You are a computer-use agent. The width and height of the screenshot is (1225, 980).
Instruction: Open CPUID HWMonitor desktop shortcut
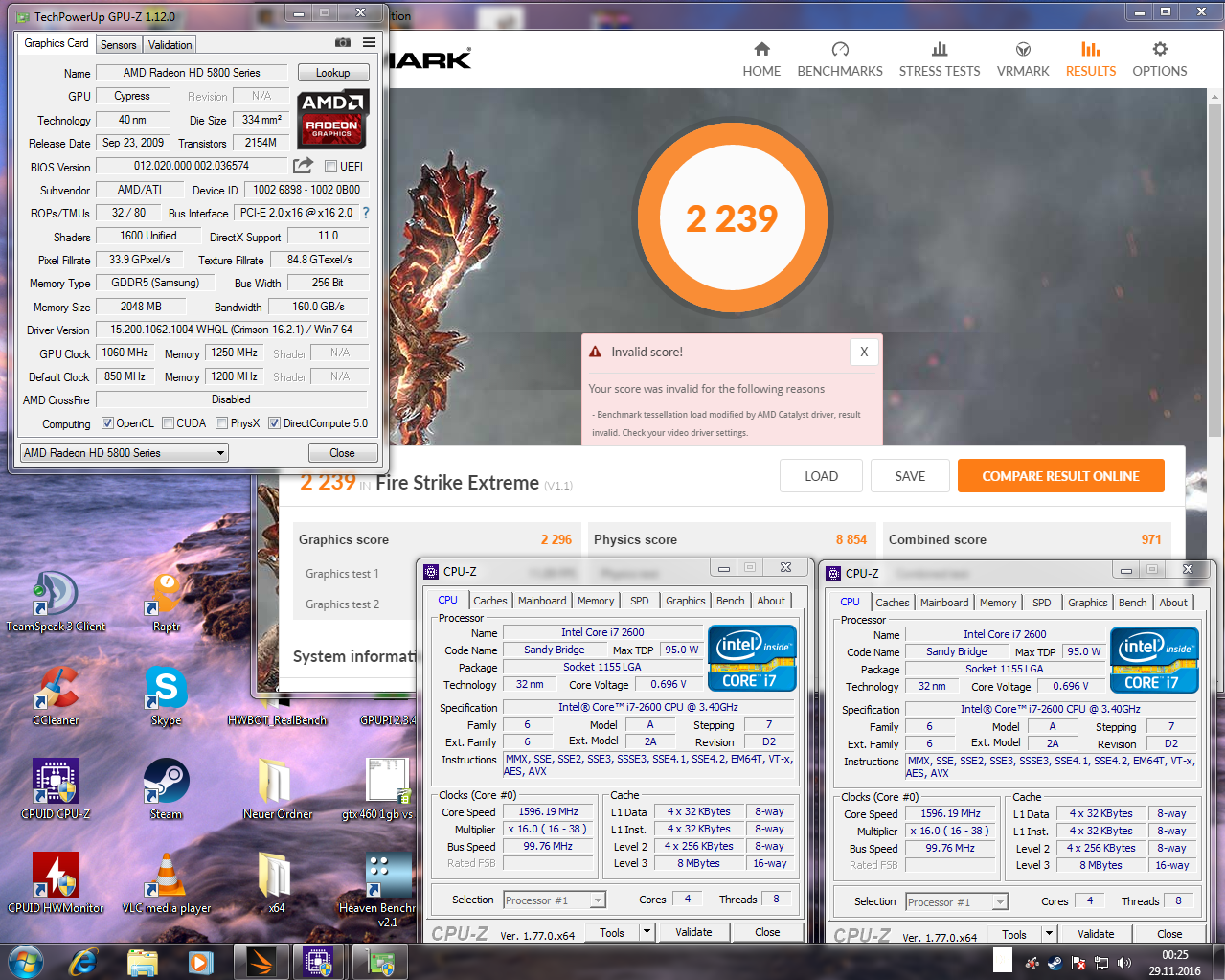pos(56,883)
